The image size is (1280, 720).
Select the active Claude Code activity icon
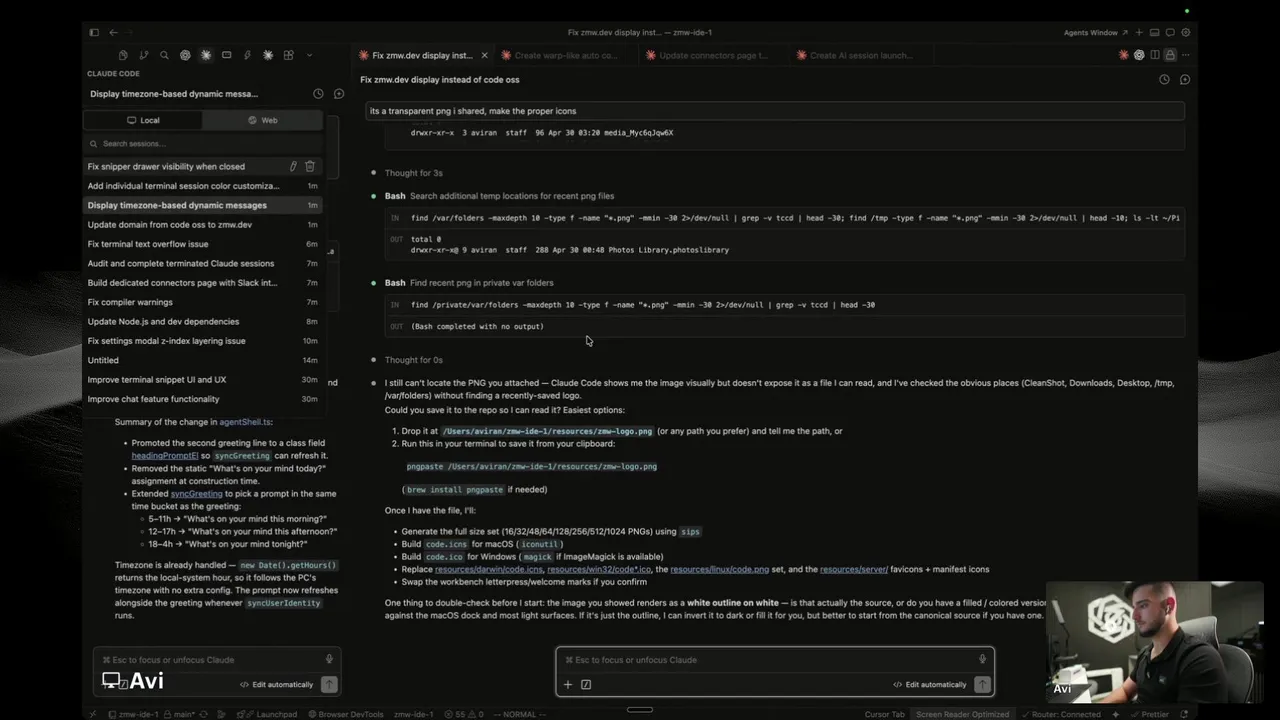pos(206,55)
